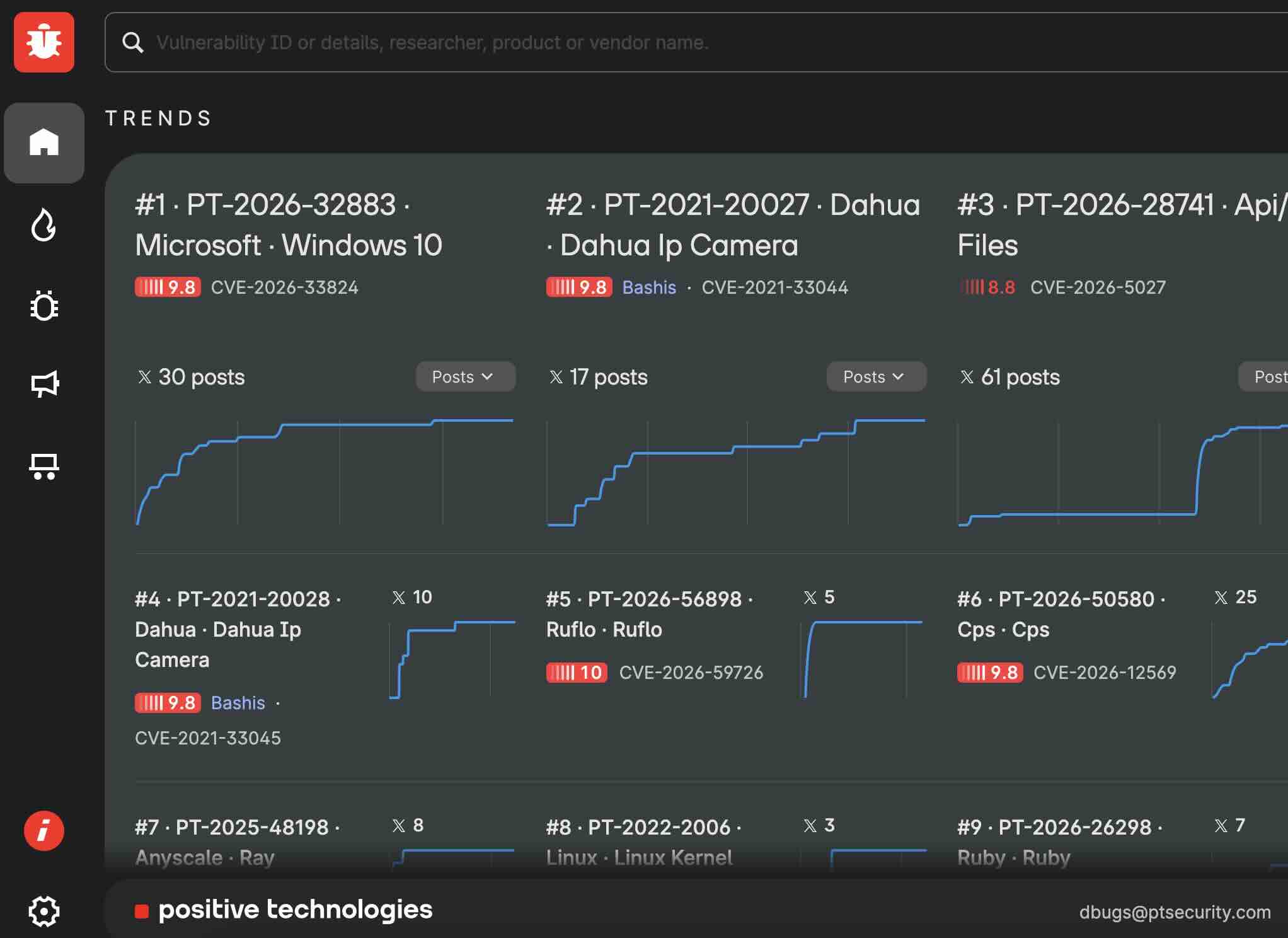
Task: Open the settings gear icon
Action: click(44, 911)
